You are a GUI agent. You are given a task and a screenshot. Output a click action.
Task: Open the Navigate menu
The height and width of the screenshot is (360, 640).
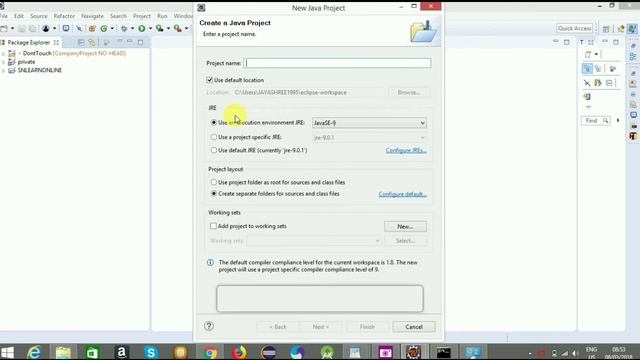click(92, 16)
